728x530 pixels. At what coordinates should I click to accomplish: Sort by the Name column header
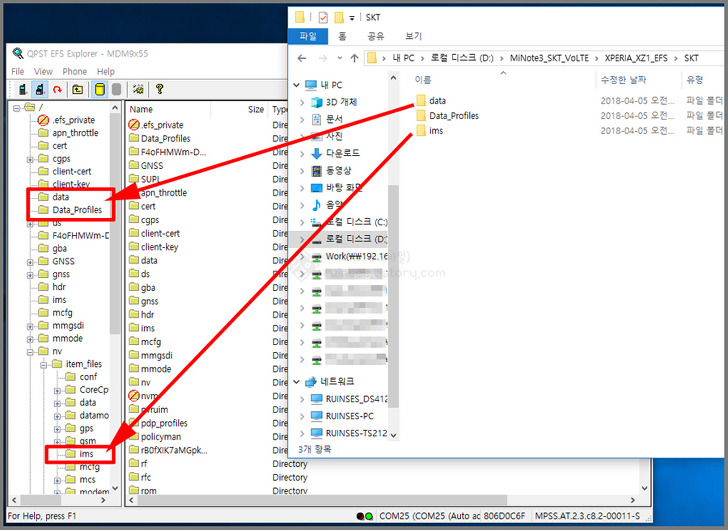pyautogui.click(x=142, y=109)
